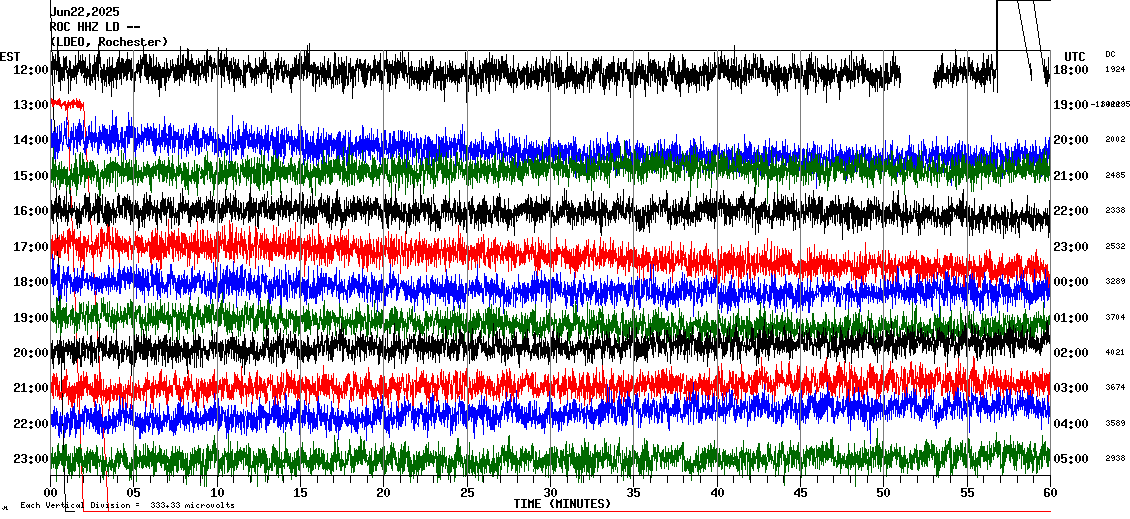Click the 23:00 EST row label
1130x519 pixels.
click(x=30, y=459)
